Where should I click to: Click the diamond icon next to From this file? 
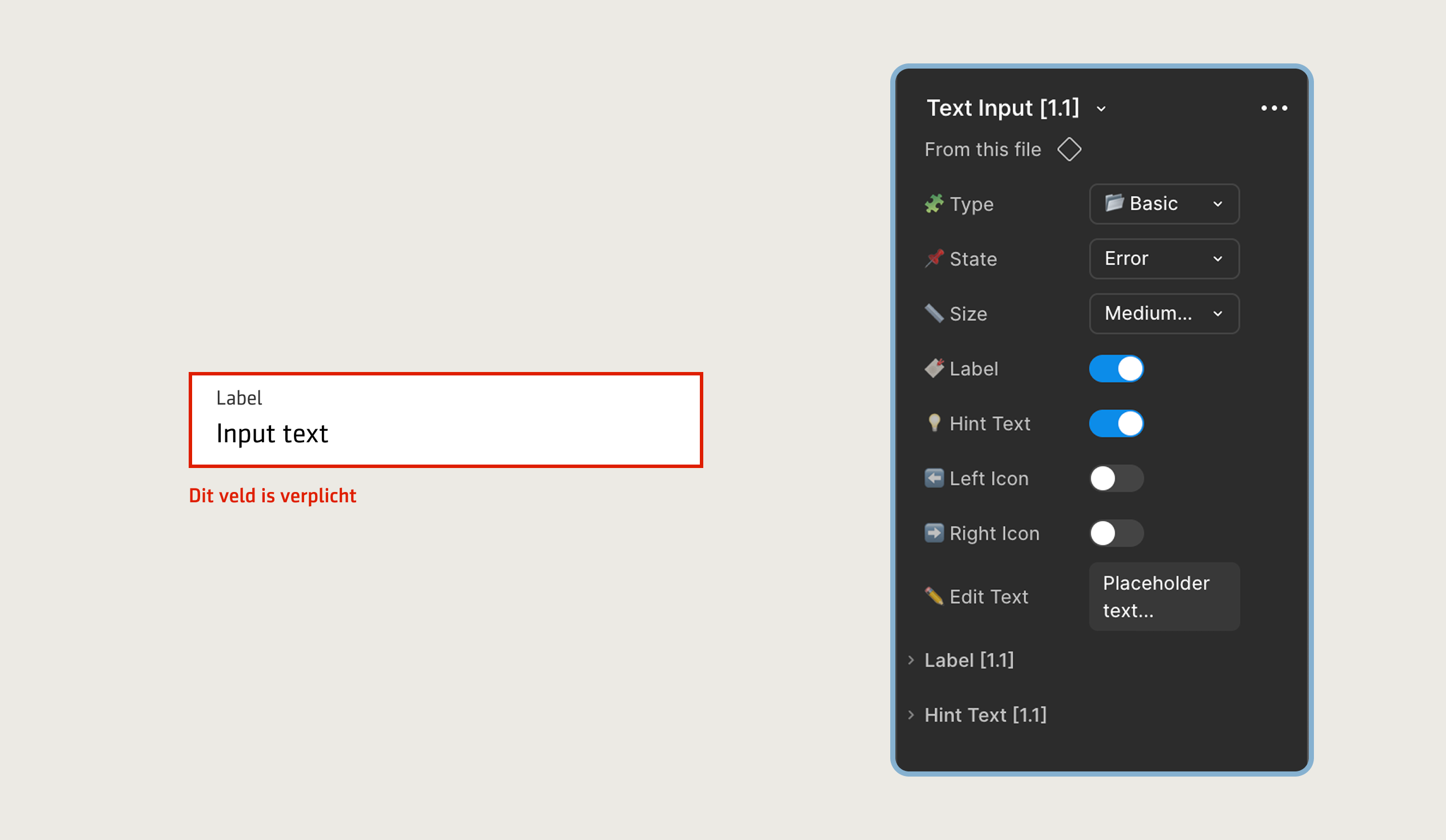point(1069,149)
